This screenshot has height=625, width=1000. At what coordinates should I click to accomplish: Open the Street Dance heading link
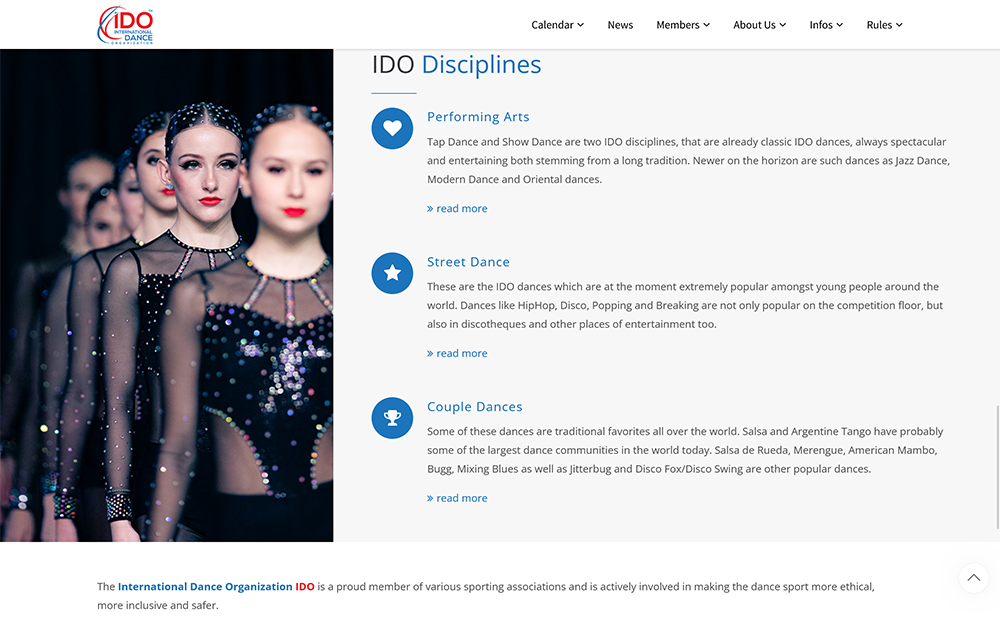468,261
